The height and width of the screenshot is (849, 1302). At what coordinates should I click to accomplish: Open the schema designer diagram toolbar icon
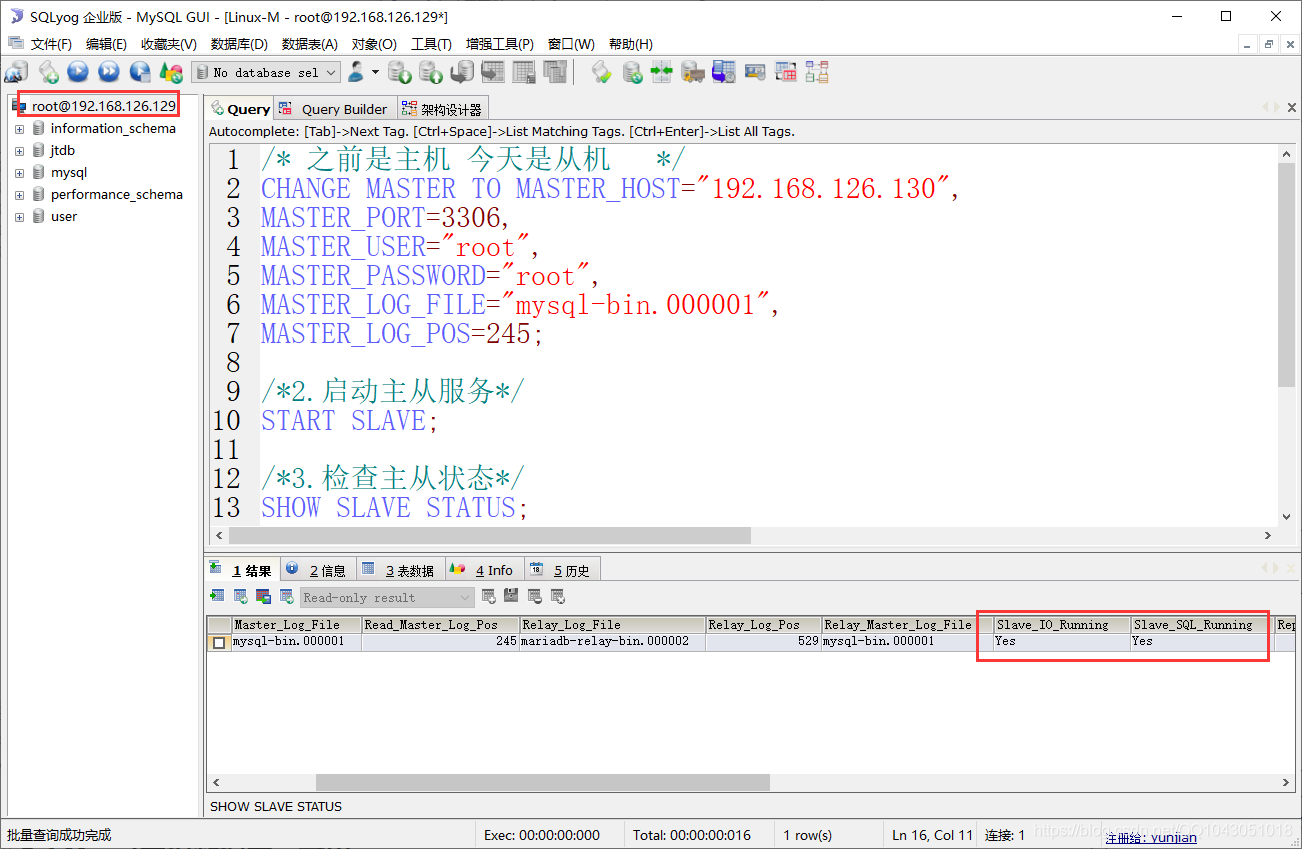(817, 72)
